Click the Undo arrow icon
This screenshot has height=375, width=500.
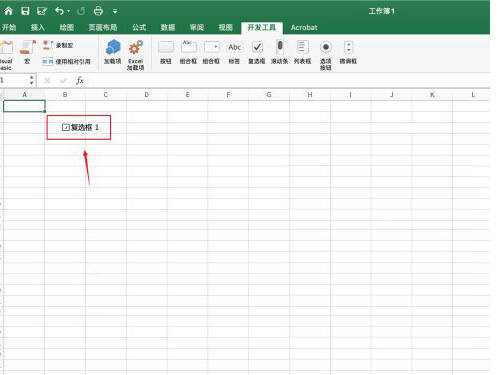coord(59,11)
